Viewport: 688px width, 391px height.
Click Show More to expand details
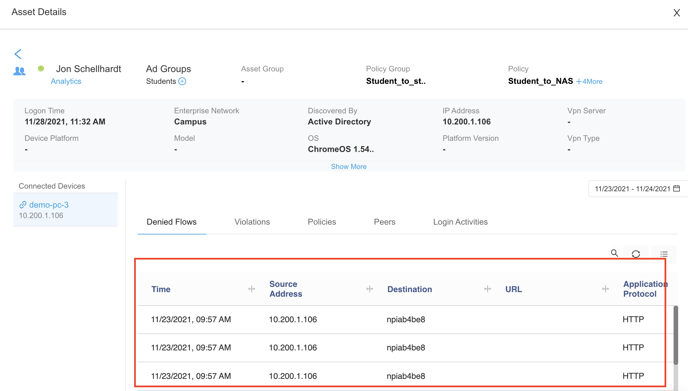point(349,167)
